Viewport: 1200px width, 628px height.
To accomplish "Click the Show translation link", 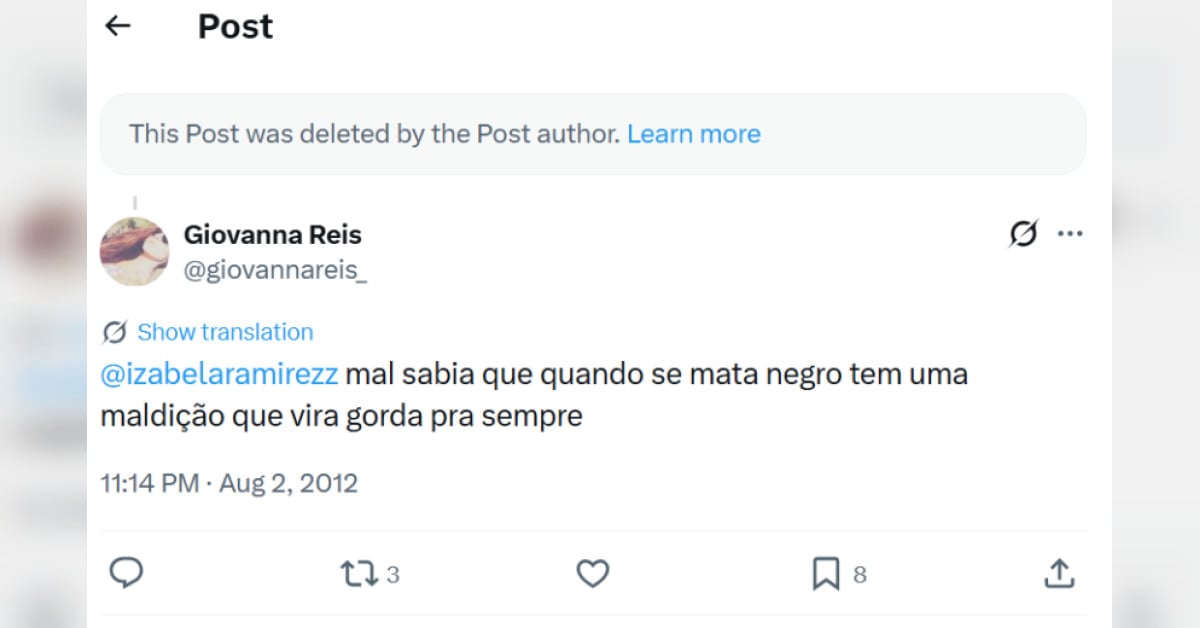I will point(225,332).
